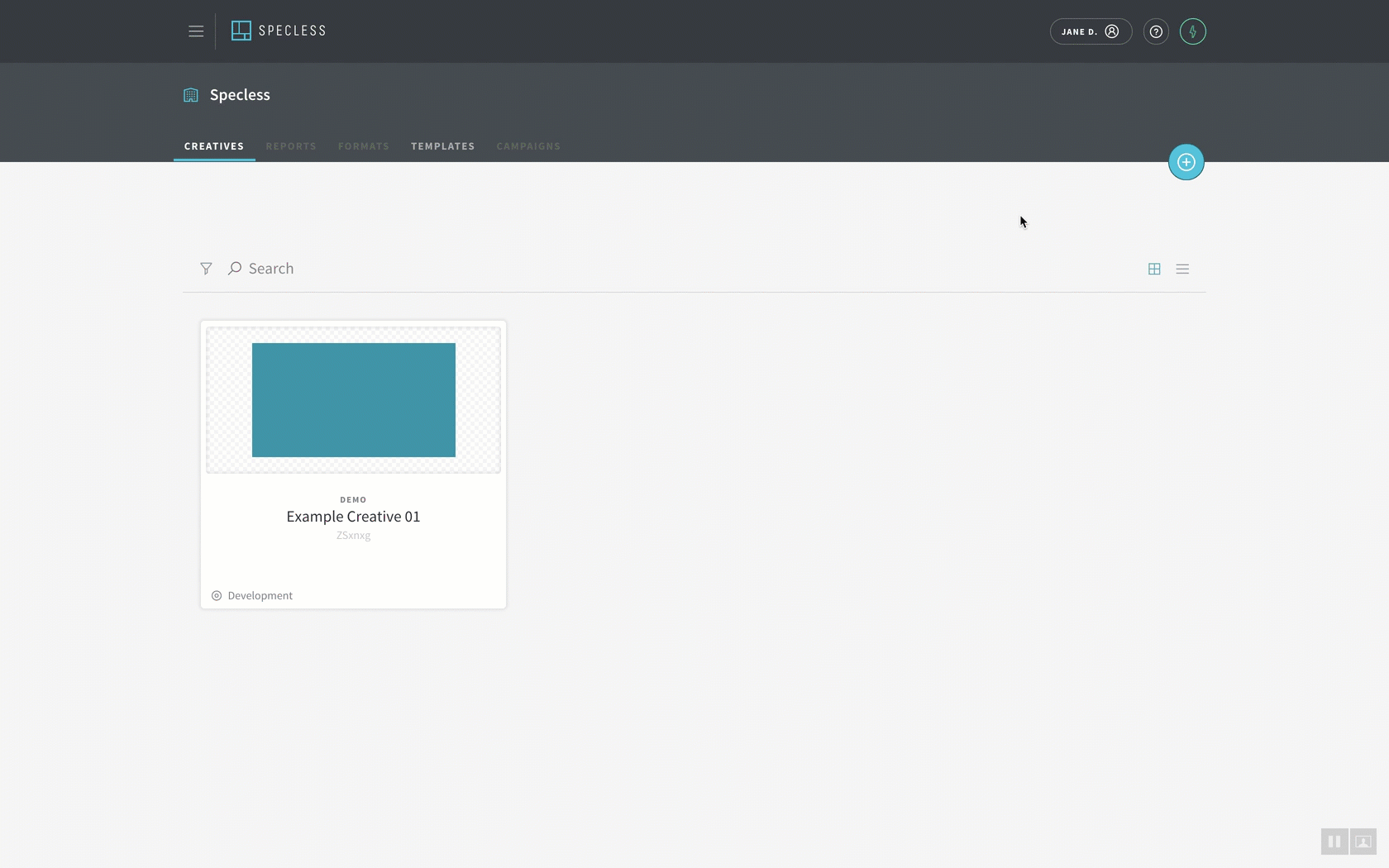
Task: Switch to grid view
Action: click(1154, 269)
